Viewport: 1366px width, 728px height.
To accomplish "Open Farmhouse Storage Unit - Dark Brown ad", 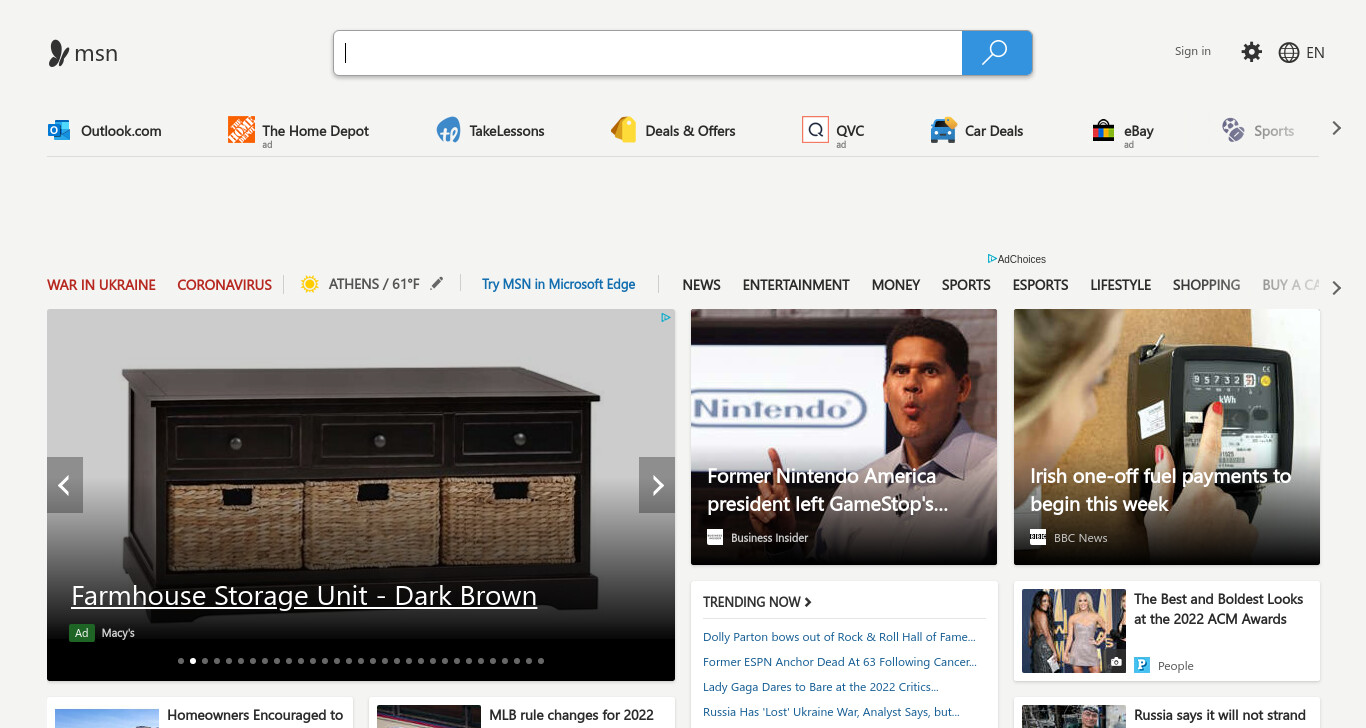I will (304, 596).
